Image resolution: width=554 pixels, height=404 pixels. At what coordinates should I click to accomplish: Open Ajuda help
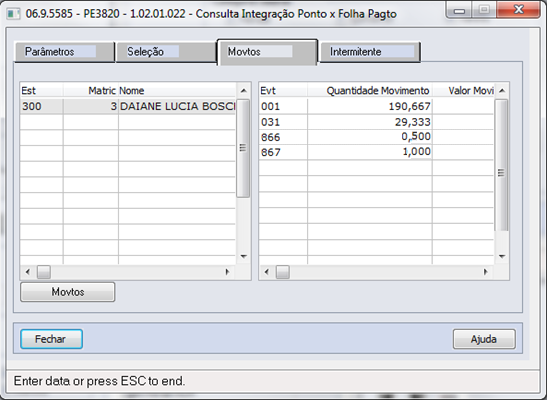484,339
